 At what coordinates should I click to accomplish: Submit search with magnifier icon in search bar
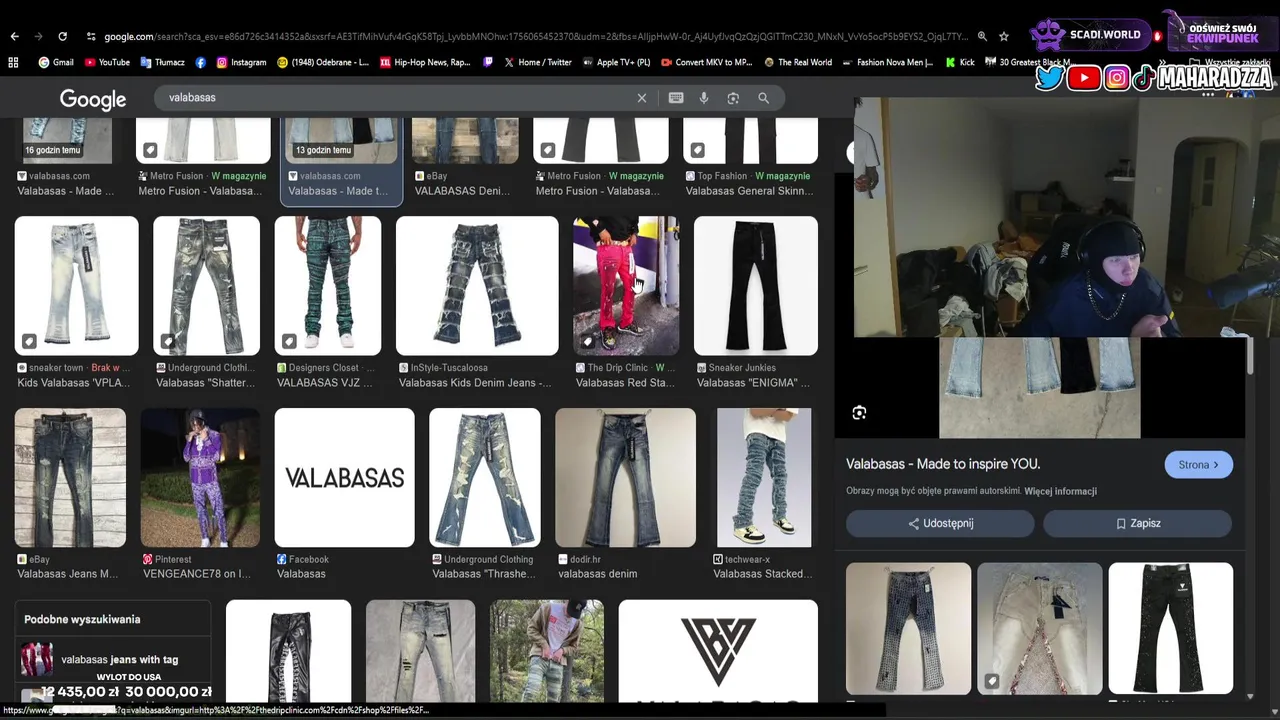click(763, 98)
